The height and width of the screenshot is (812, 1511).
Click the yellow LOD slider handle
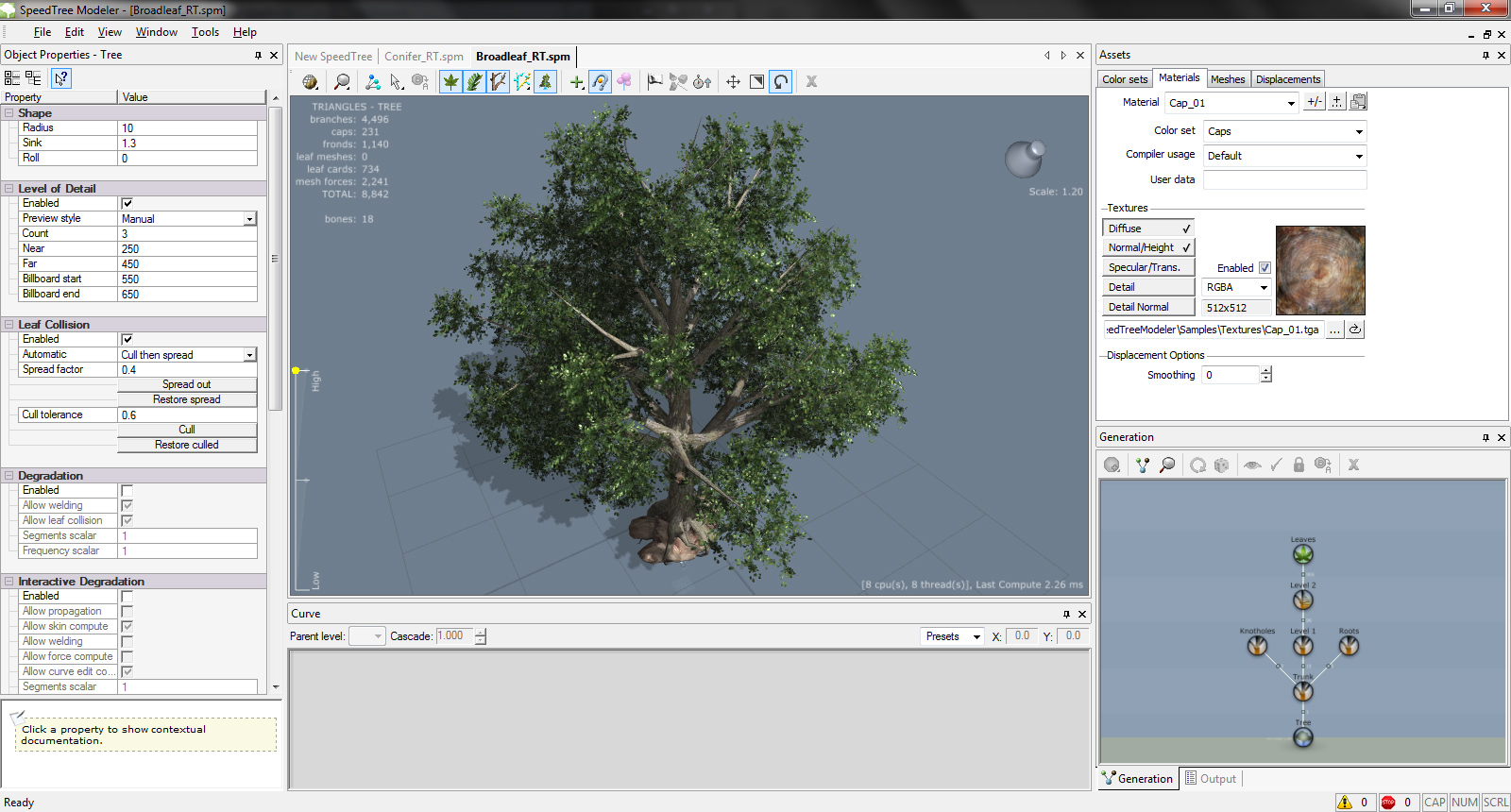(296, 370)
